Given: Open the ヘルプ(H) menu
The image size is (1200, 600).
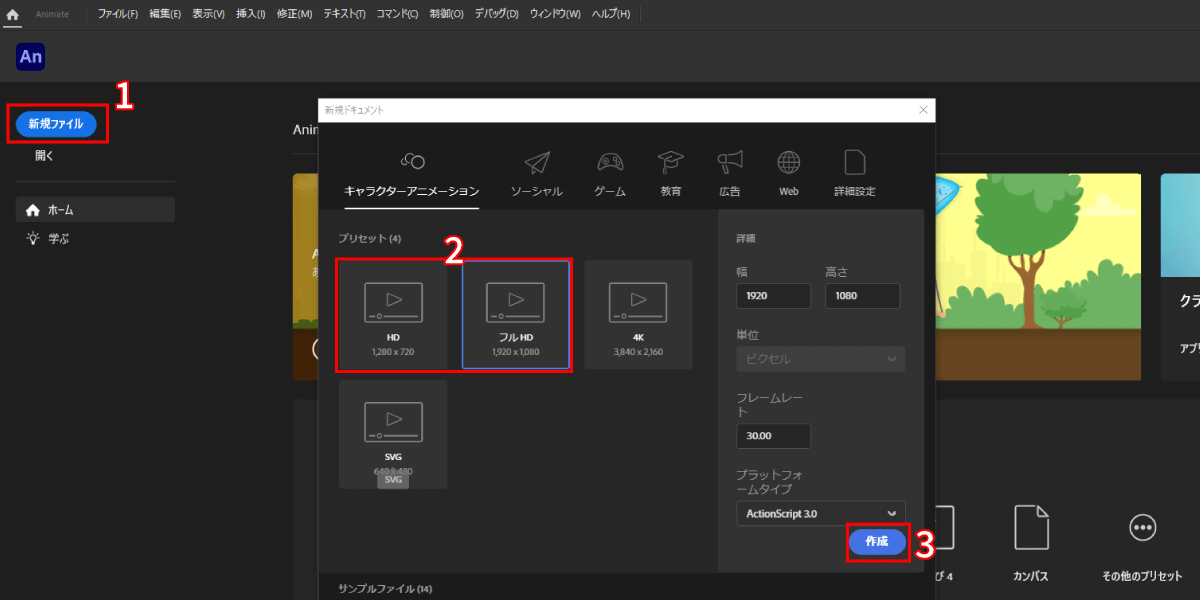Looking at the screenshot, I should [x=611, y=14].
